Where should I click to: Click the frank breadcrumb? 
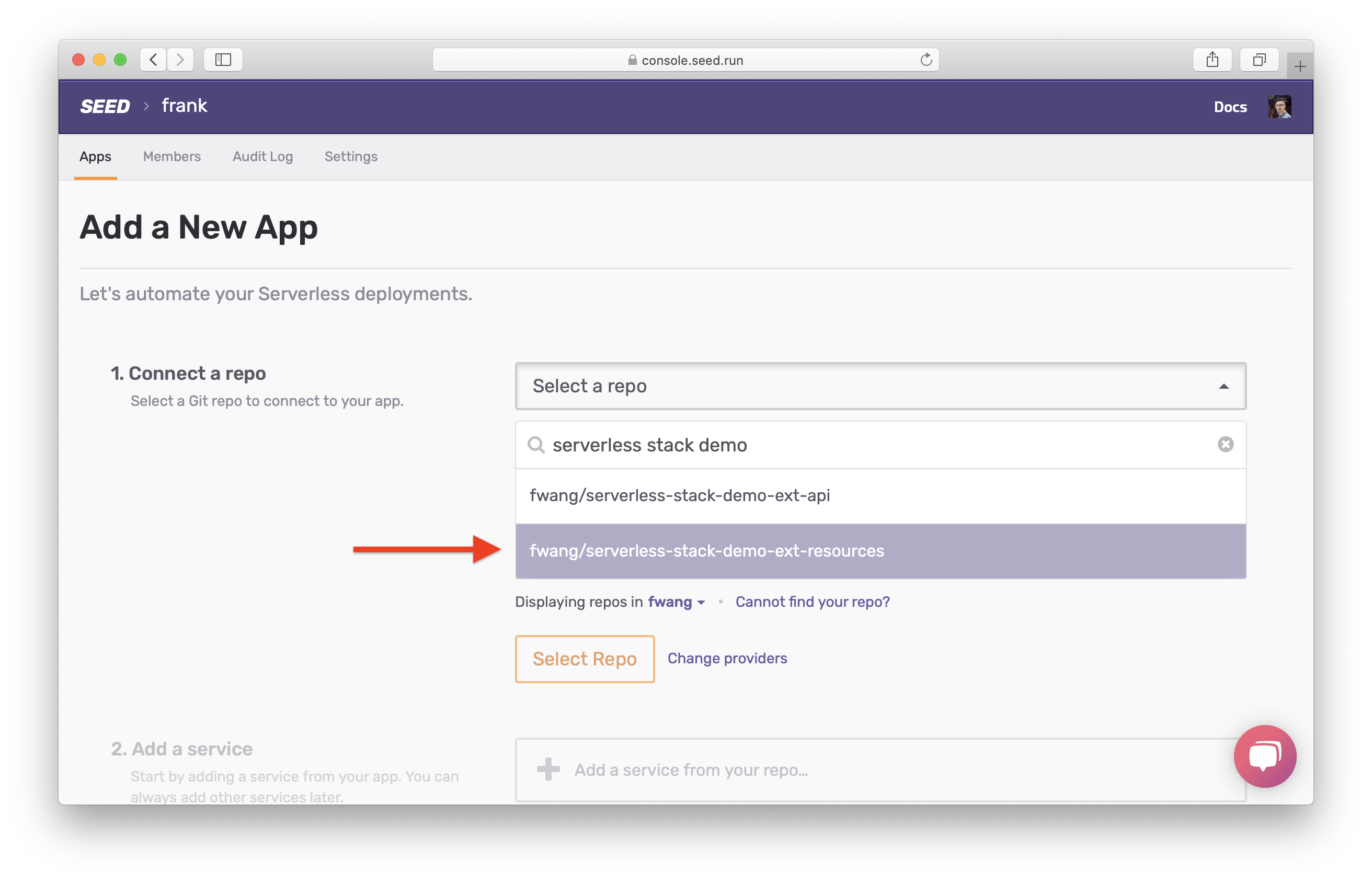click(184, 106)
